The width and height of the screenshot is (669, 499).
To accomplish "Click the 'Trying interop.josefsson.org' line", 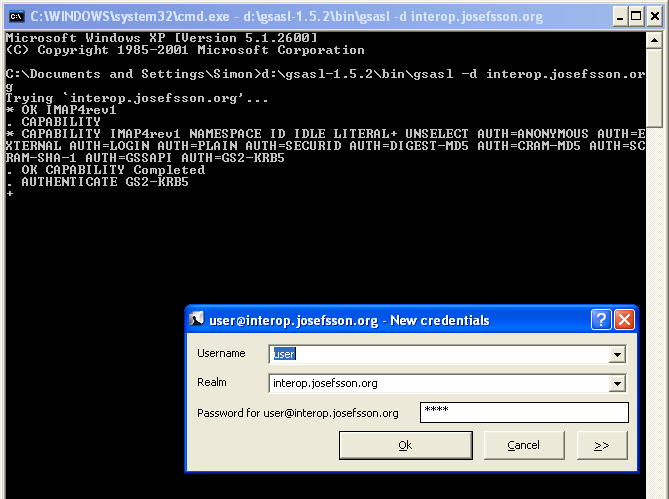I will (137, 99).
